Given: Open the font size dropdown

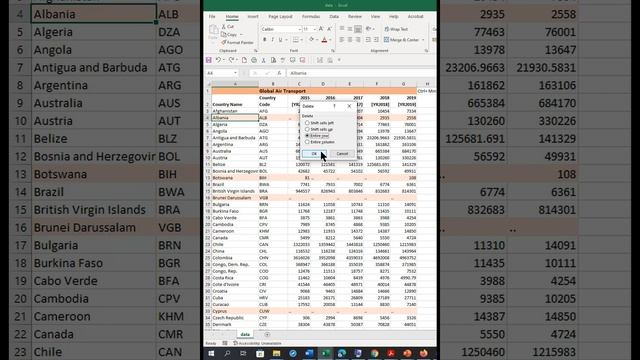Looking at the screenshot, I should pos(315,29).
